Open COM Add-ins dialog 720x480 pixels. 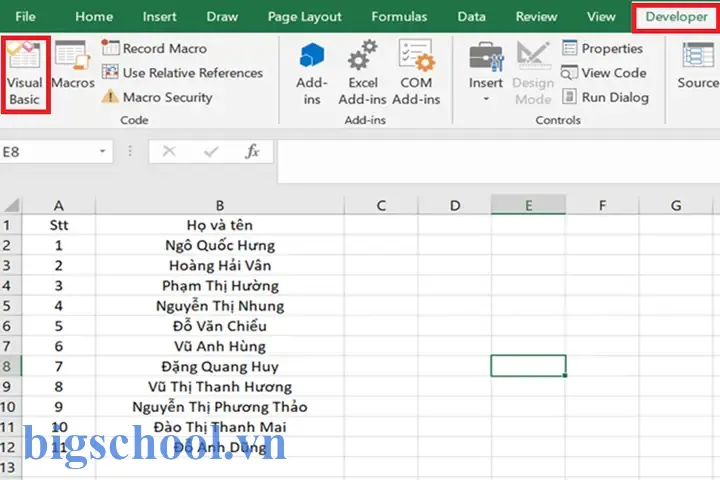(416, 73)
